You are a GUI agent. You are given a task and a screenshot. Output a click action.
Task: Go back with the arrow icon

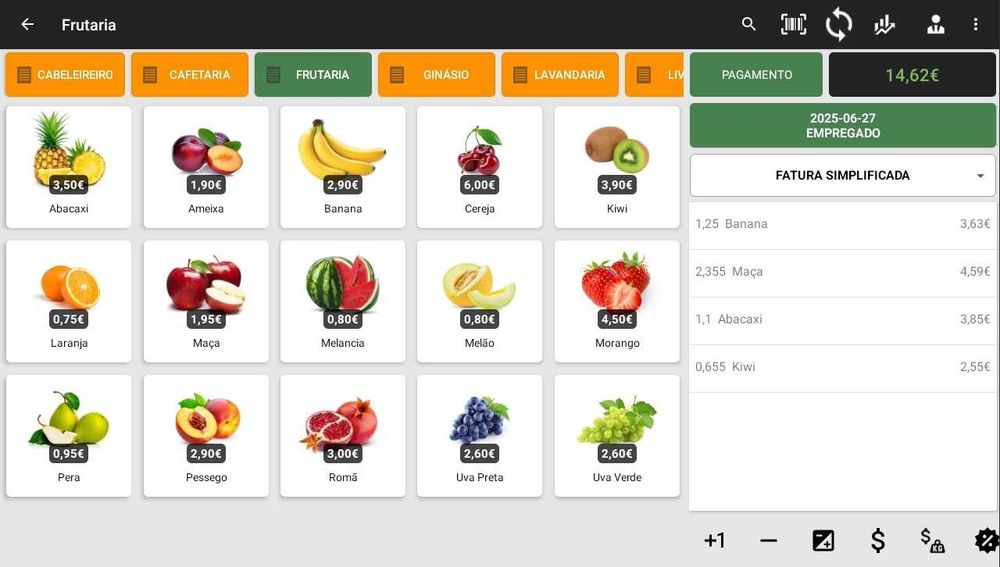pyautogui.click(x=27, y=24)
